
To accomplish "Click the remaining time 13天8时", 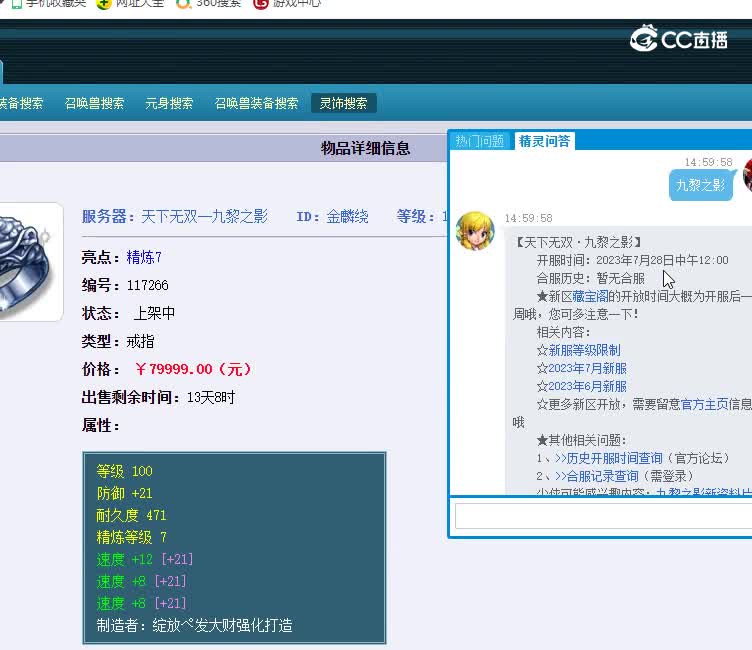I will [x=211, y=398].
